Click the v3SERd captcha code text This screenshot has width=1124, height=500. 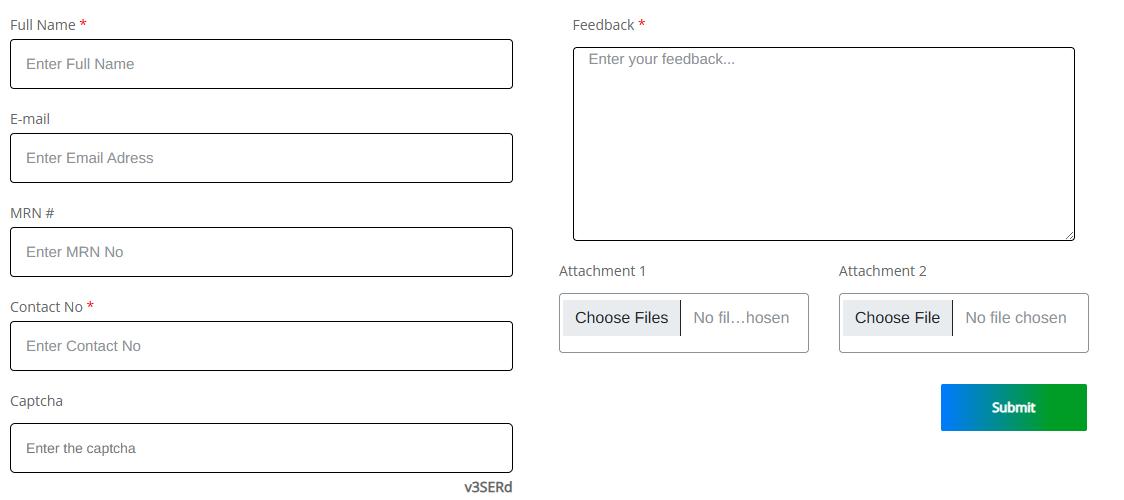tap(488, 488)
